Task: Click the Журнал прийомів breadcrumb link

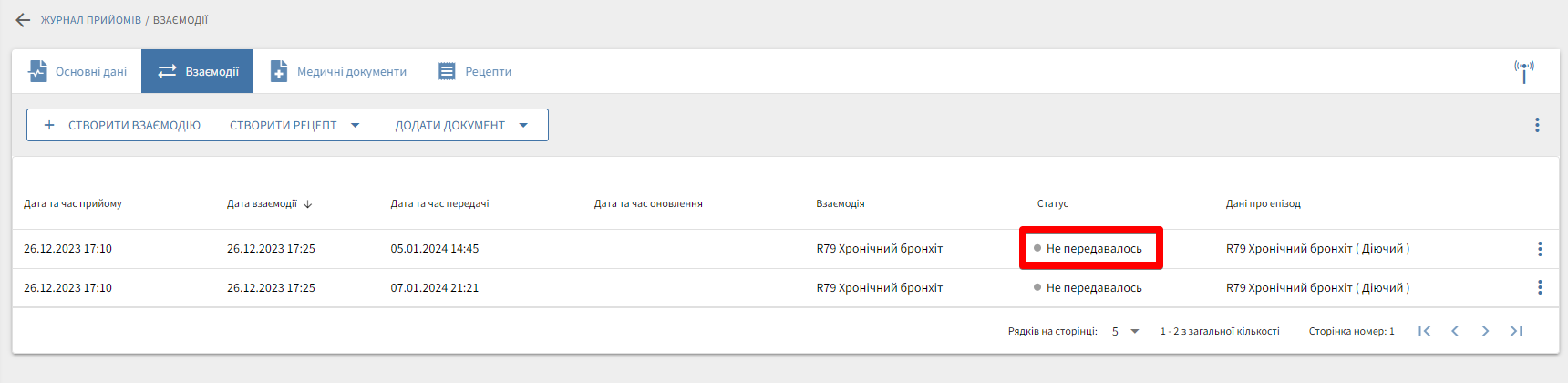Action: 91,20
